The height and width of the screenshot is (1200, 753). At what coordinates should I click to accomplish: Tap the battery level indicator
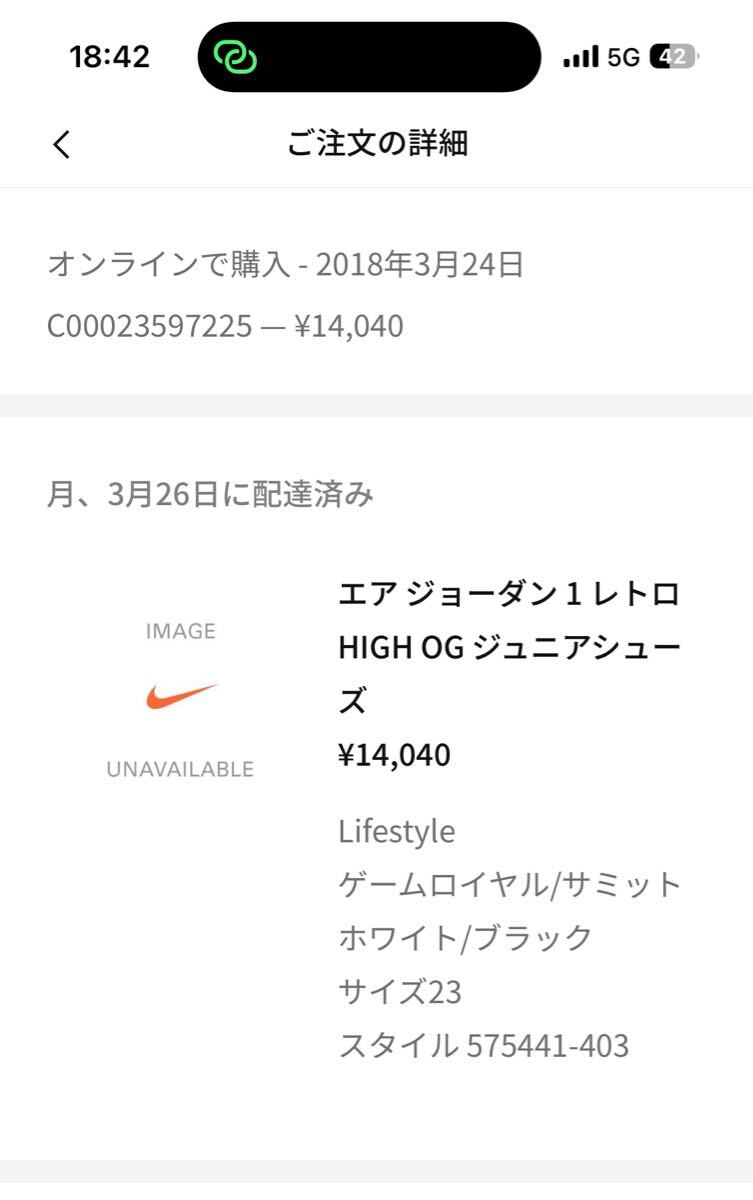coord(673,57)
